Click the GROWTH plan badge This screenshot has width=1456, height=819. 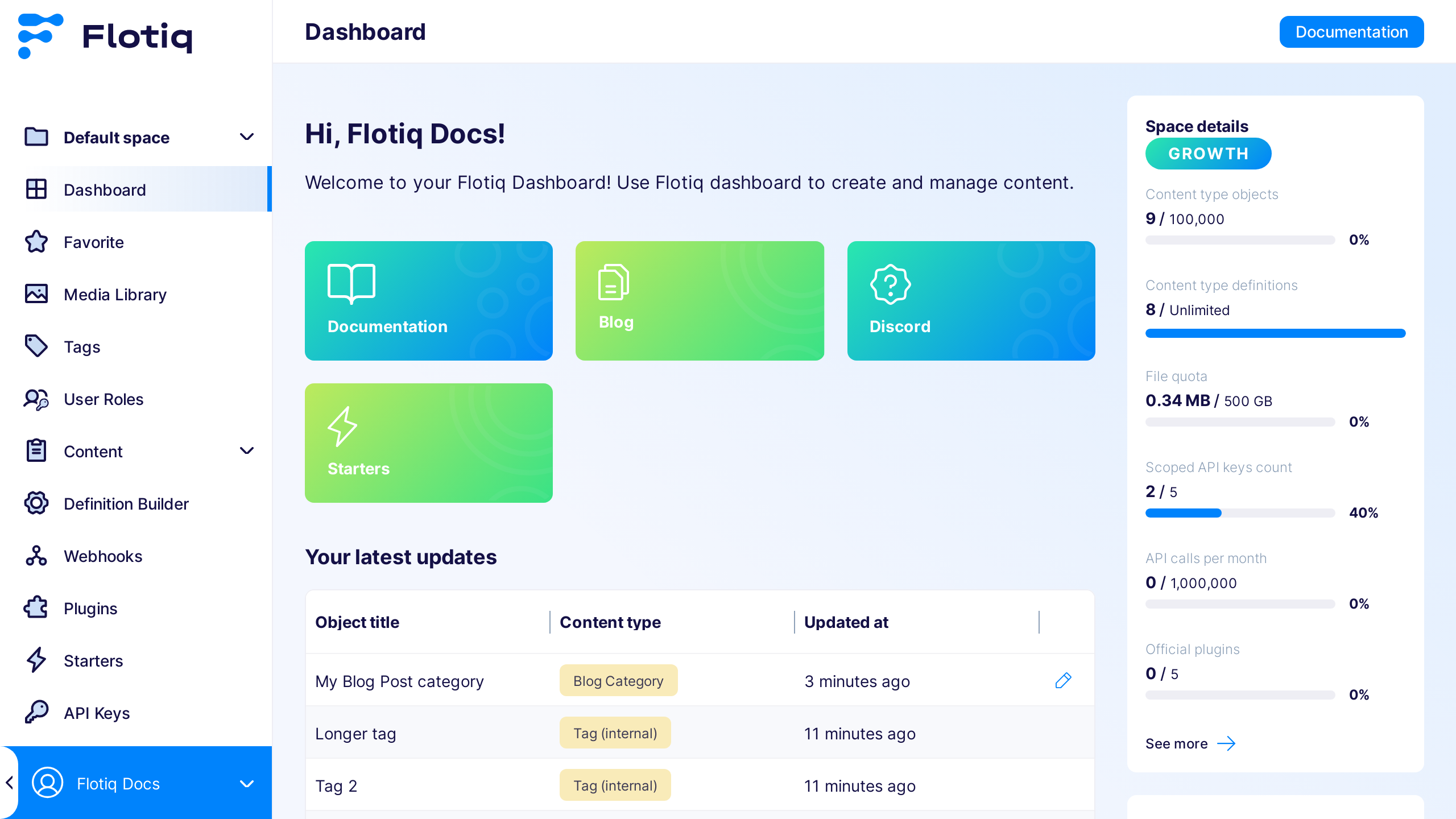(1208, 154)
